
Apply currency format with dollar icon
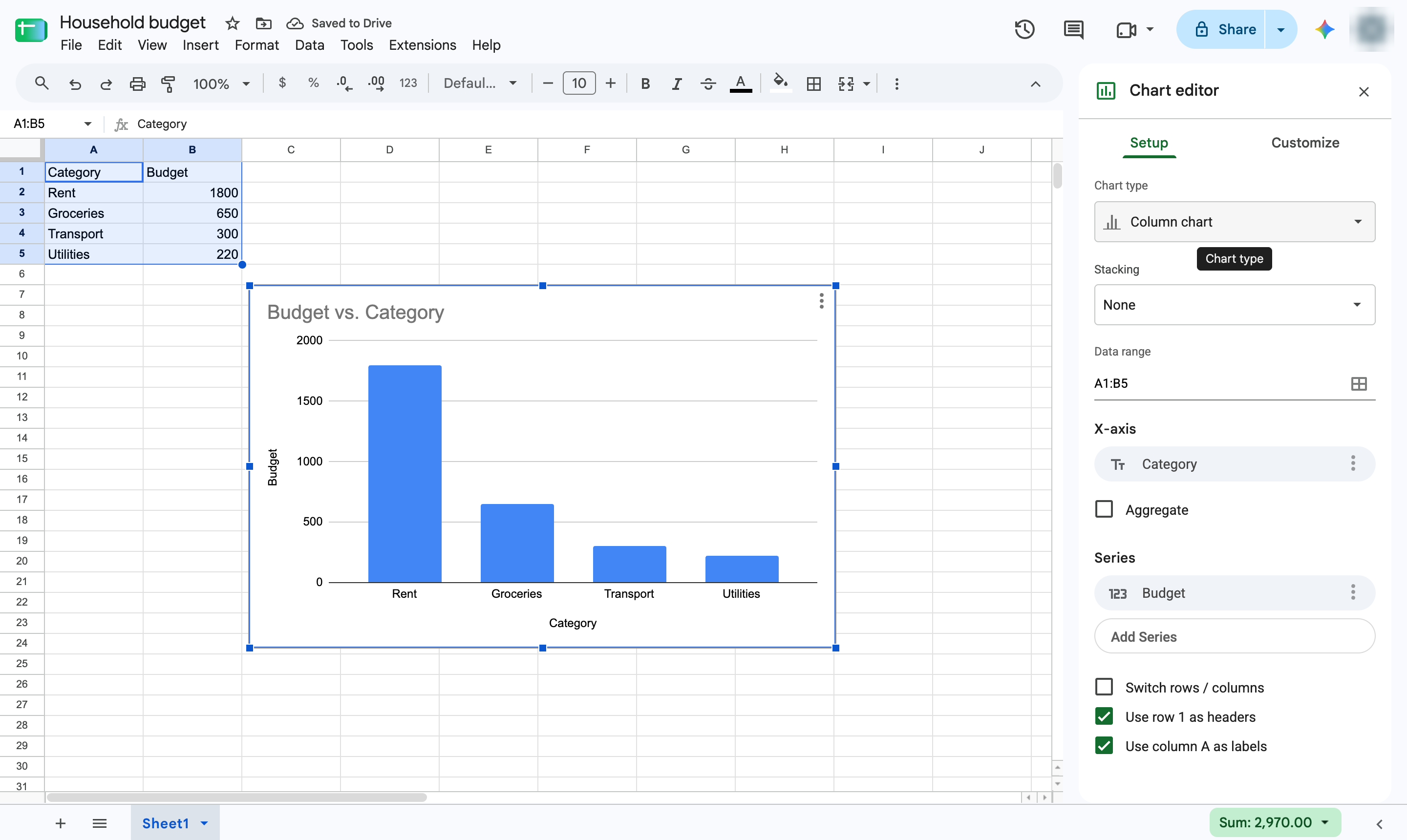click(x=282, y=83)
